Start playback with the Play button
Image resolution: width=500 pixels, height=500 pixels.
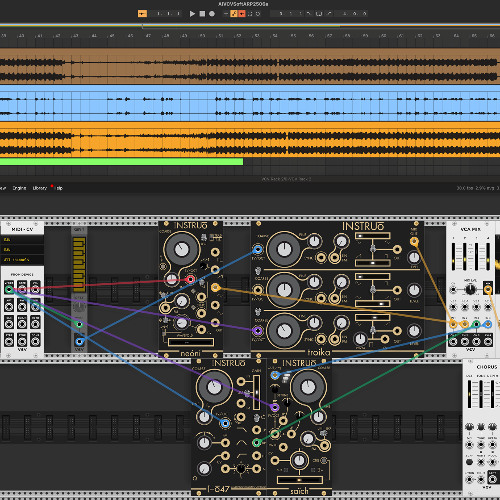[192, 14]
